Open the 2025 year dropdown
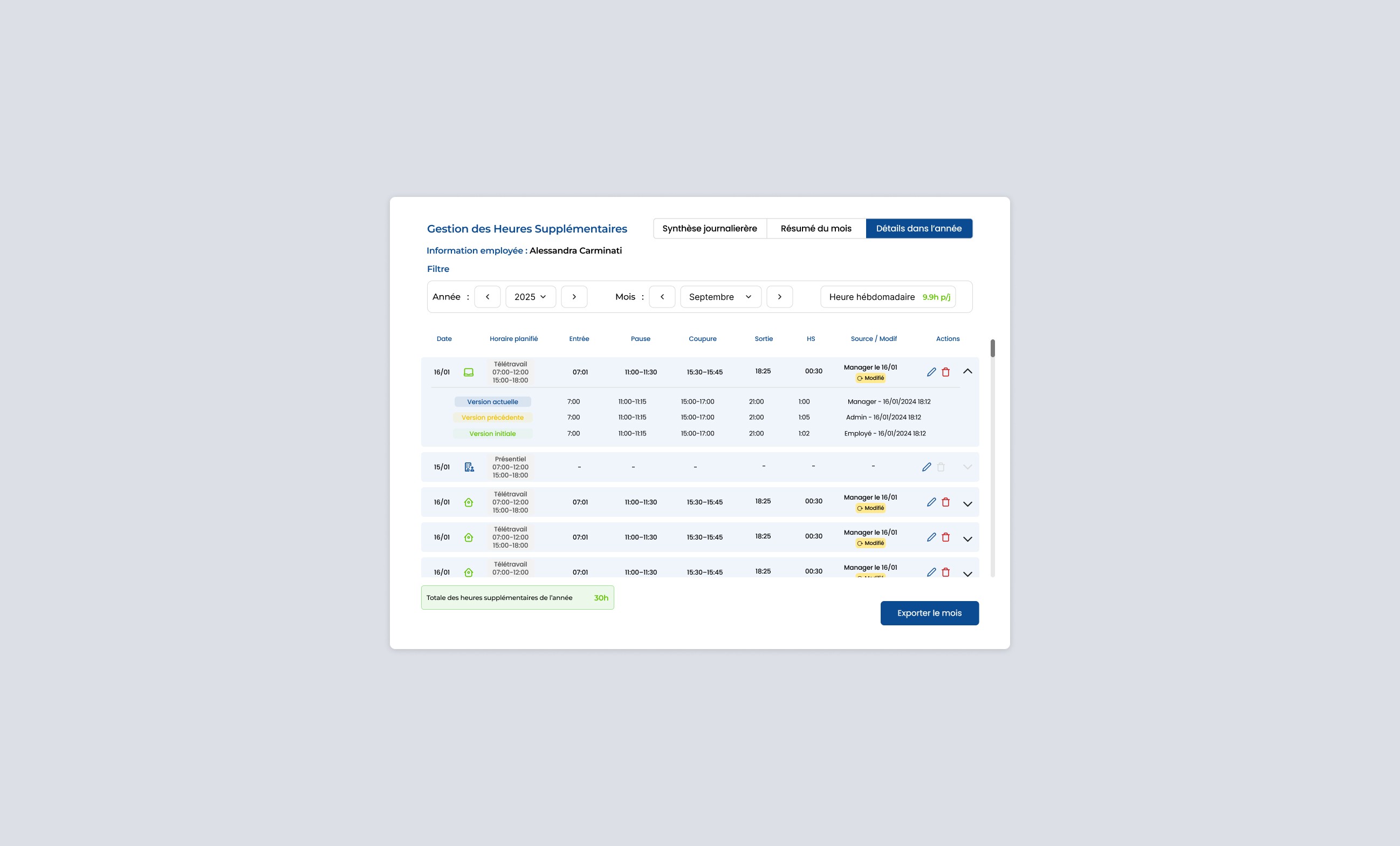The width and height of the screenshot is (1400, 846). coord(530,297)
